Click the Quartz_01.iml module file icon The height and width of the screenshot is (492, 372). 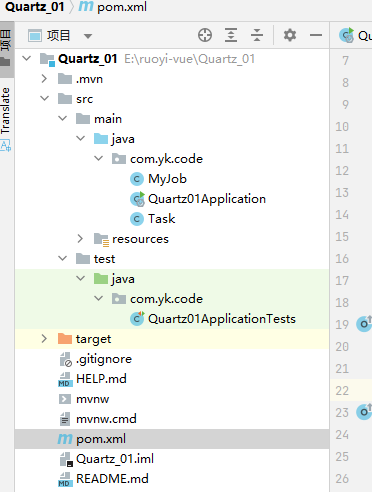66,459
